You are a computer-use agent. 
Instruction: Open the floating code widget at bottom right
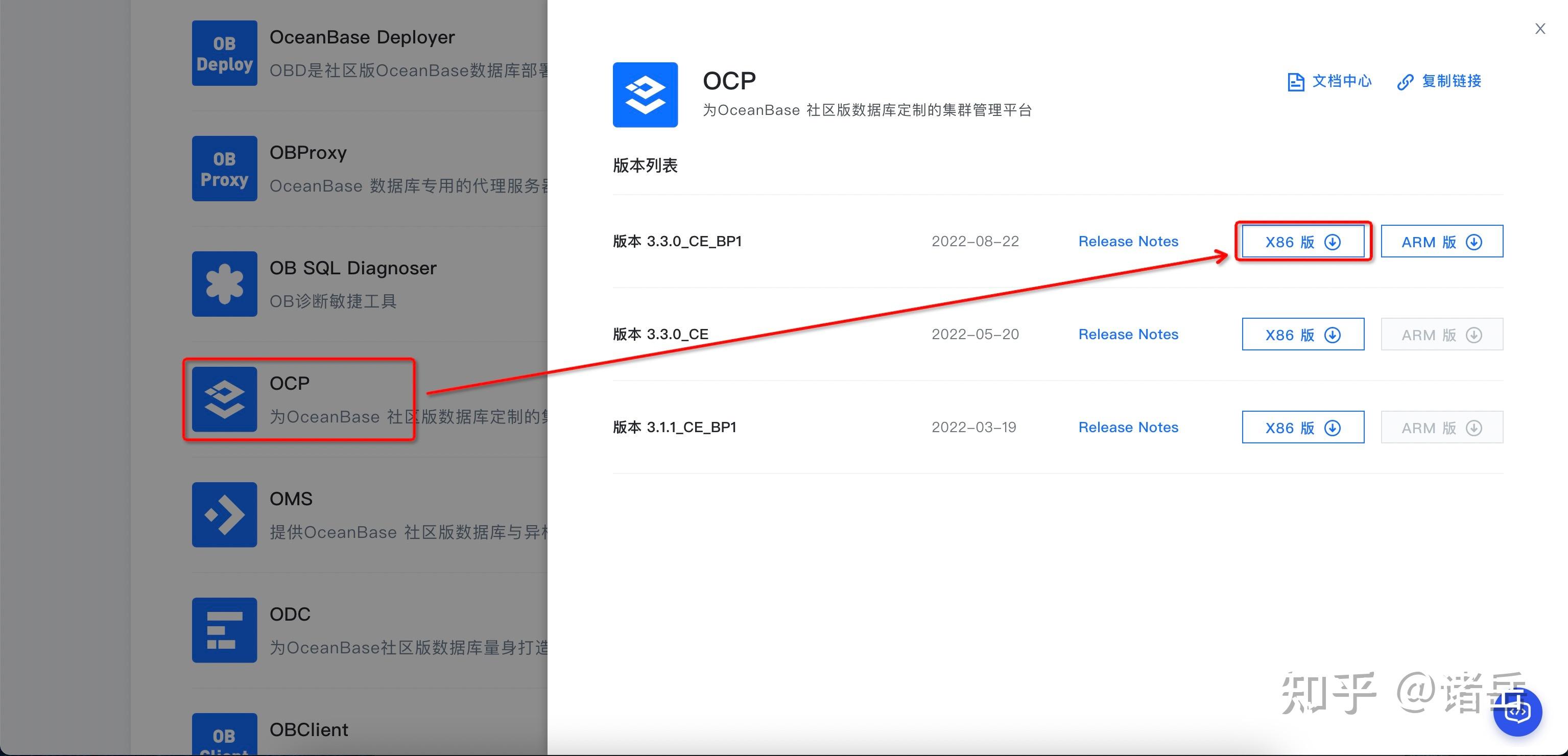[1517, 712]
